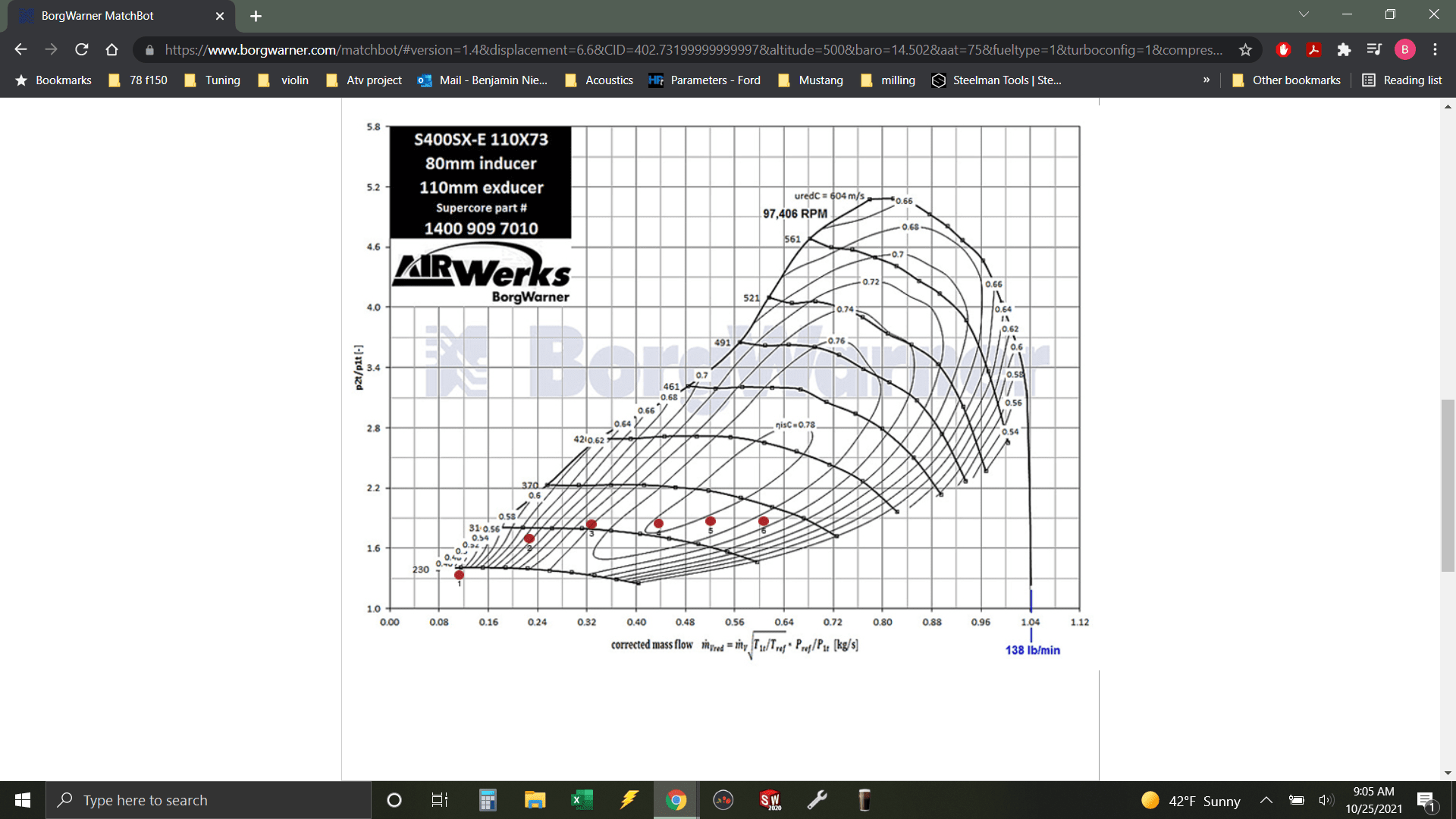Click the scrollbar down arrow
This screenshot has width=1456, height=819.
(x=1448, y=773)
